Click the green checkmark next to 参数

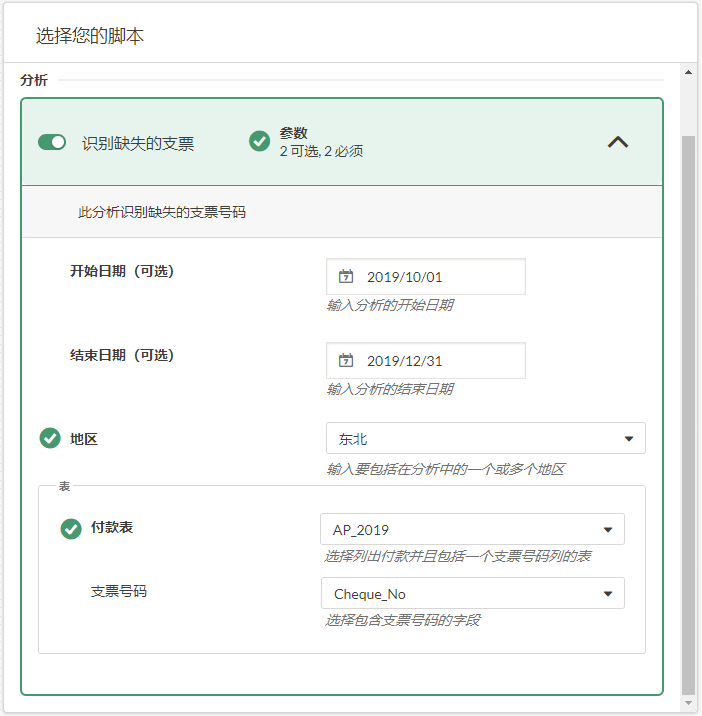(x=259, y=141)
